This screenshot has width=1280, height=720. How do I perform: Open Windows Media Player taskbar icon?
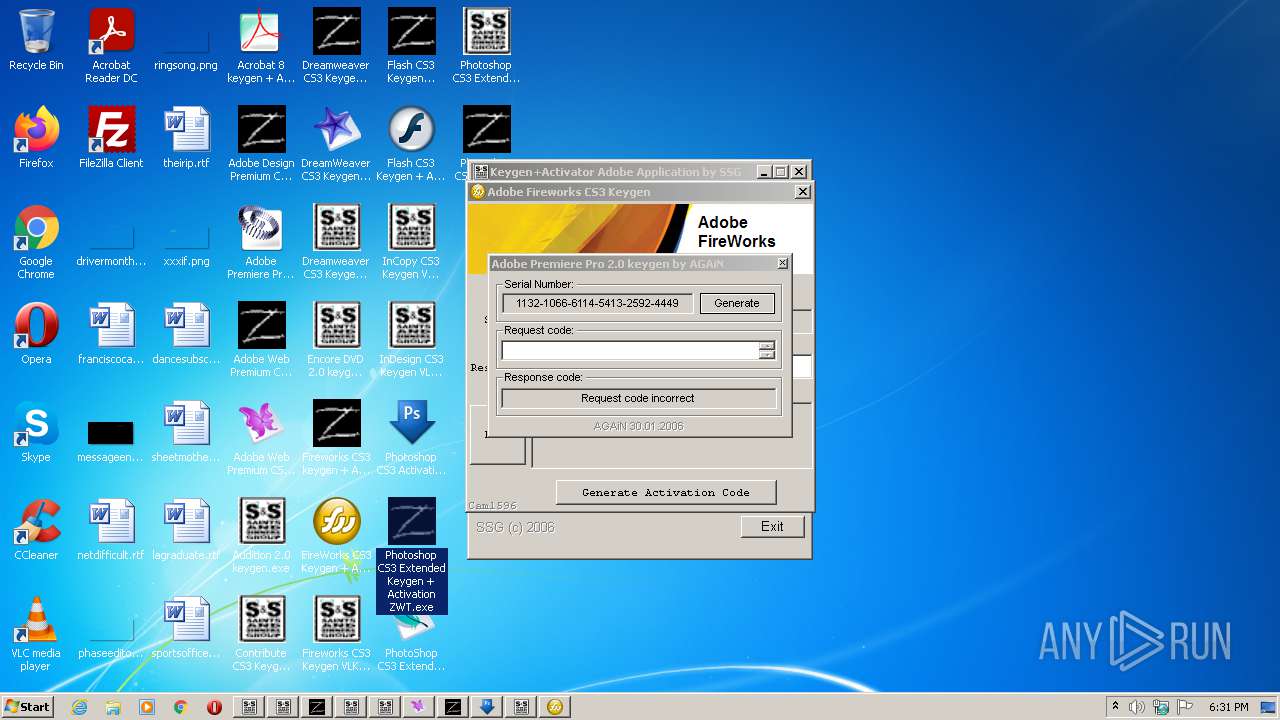(147, 707)
